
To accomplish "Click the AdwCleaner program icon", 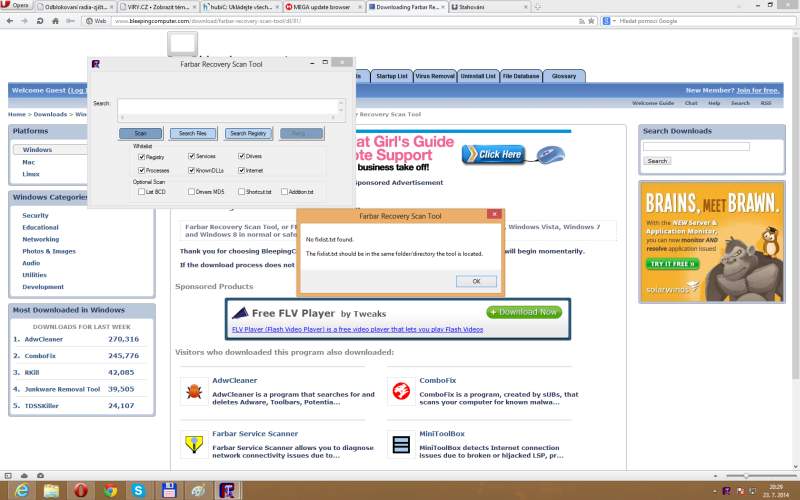I will tap(194, 390).
